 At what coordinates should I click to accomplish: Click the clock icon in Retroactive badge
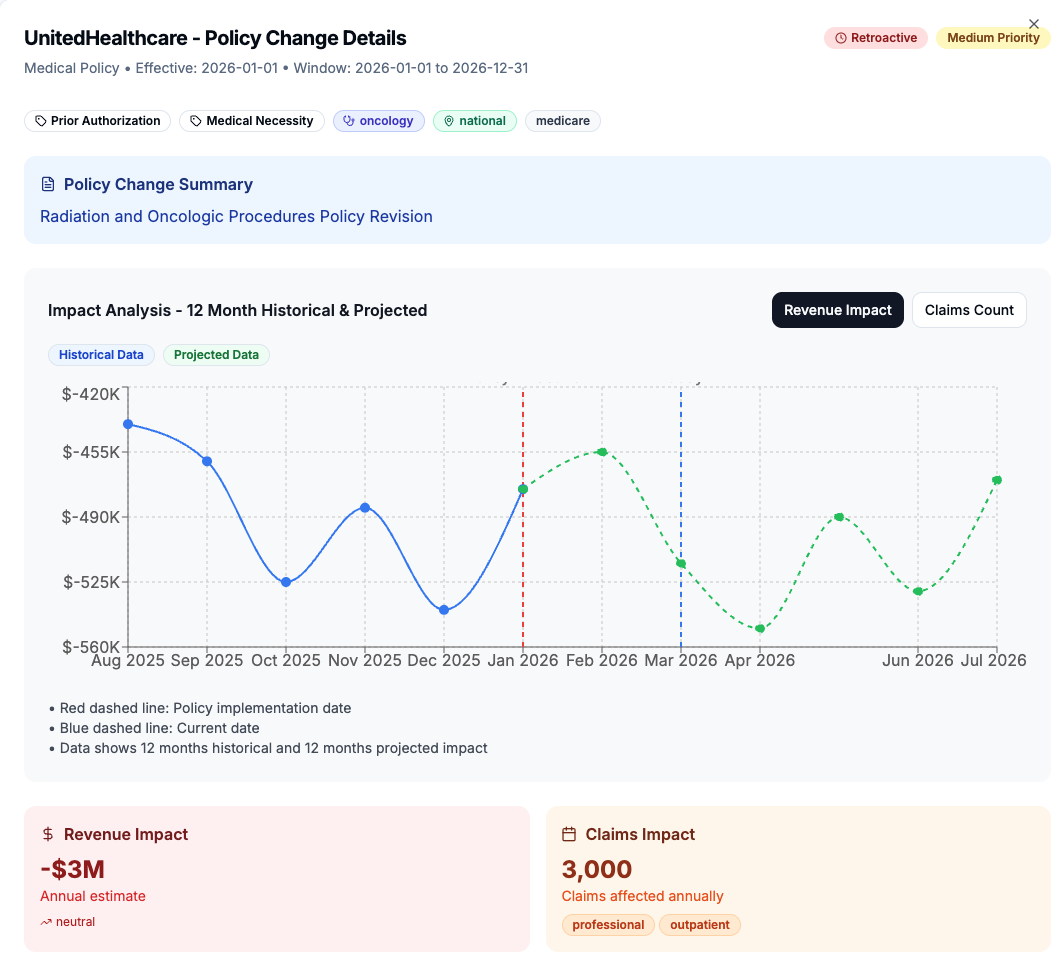pos(840,38)
